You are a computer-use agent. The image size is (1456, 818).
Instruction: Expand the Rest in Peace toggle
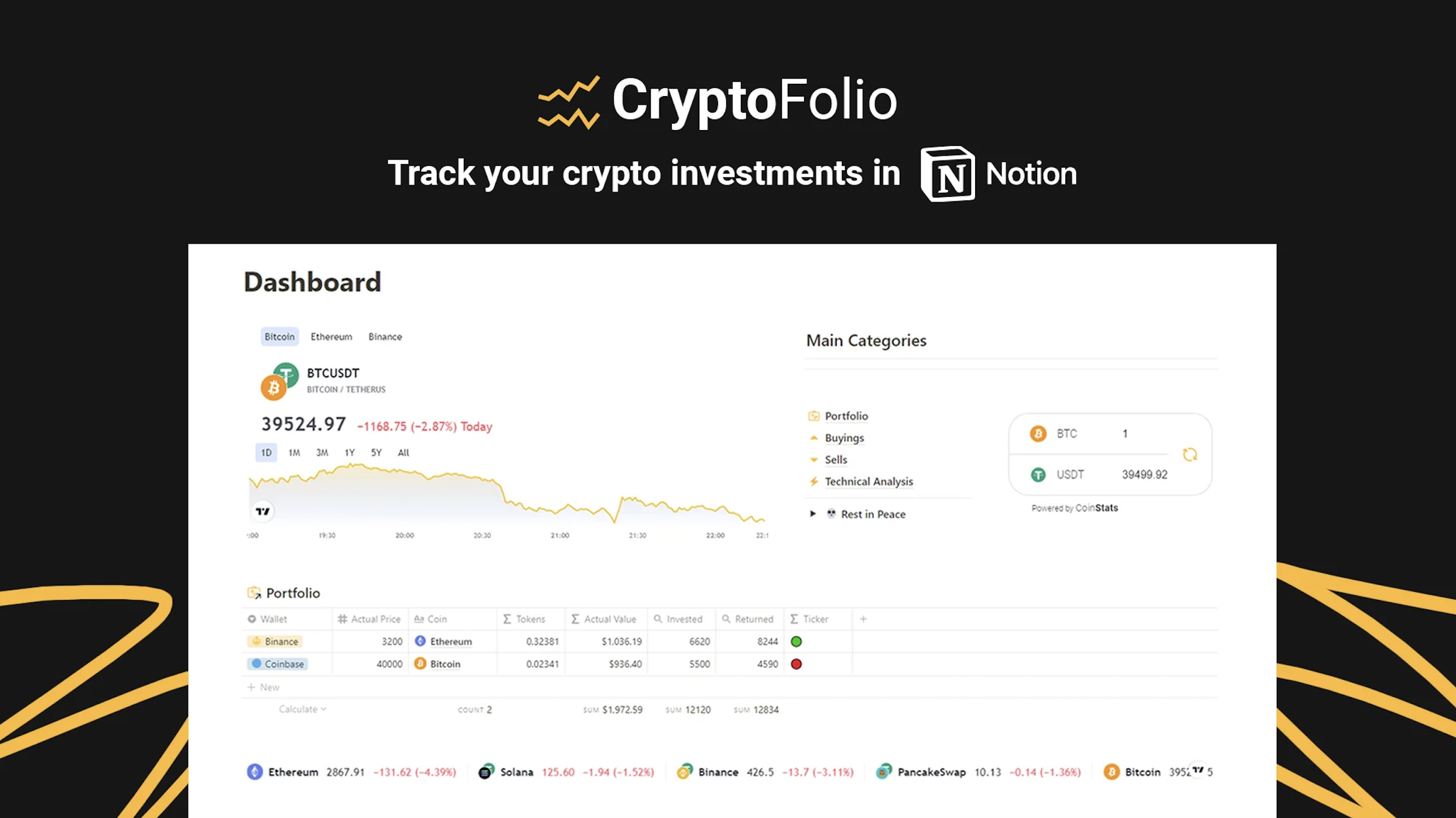(813, 514)
